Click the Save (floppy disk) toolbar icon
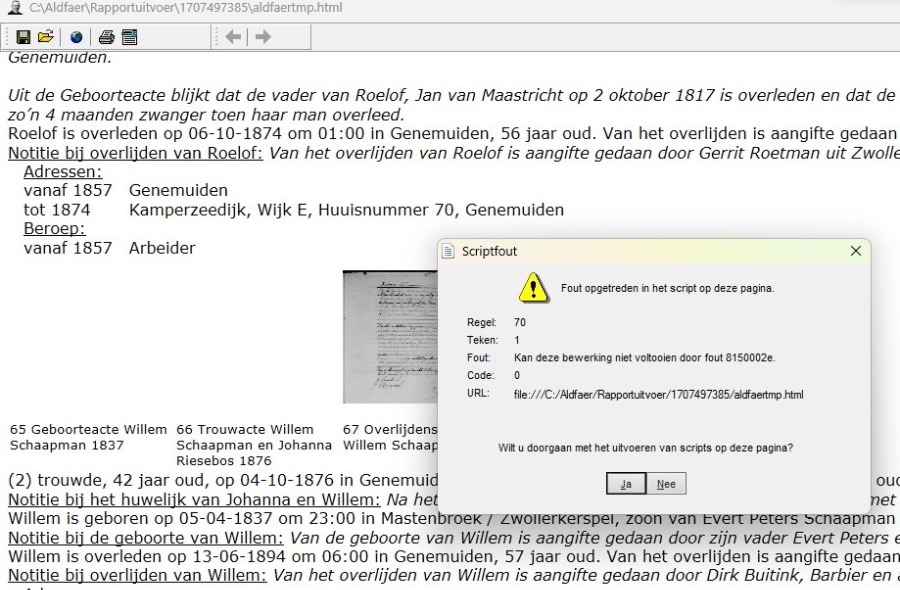This screenshot has height=590, width=900. 23,37
